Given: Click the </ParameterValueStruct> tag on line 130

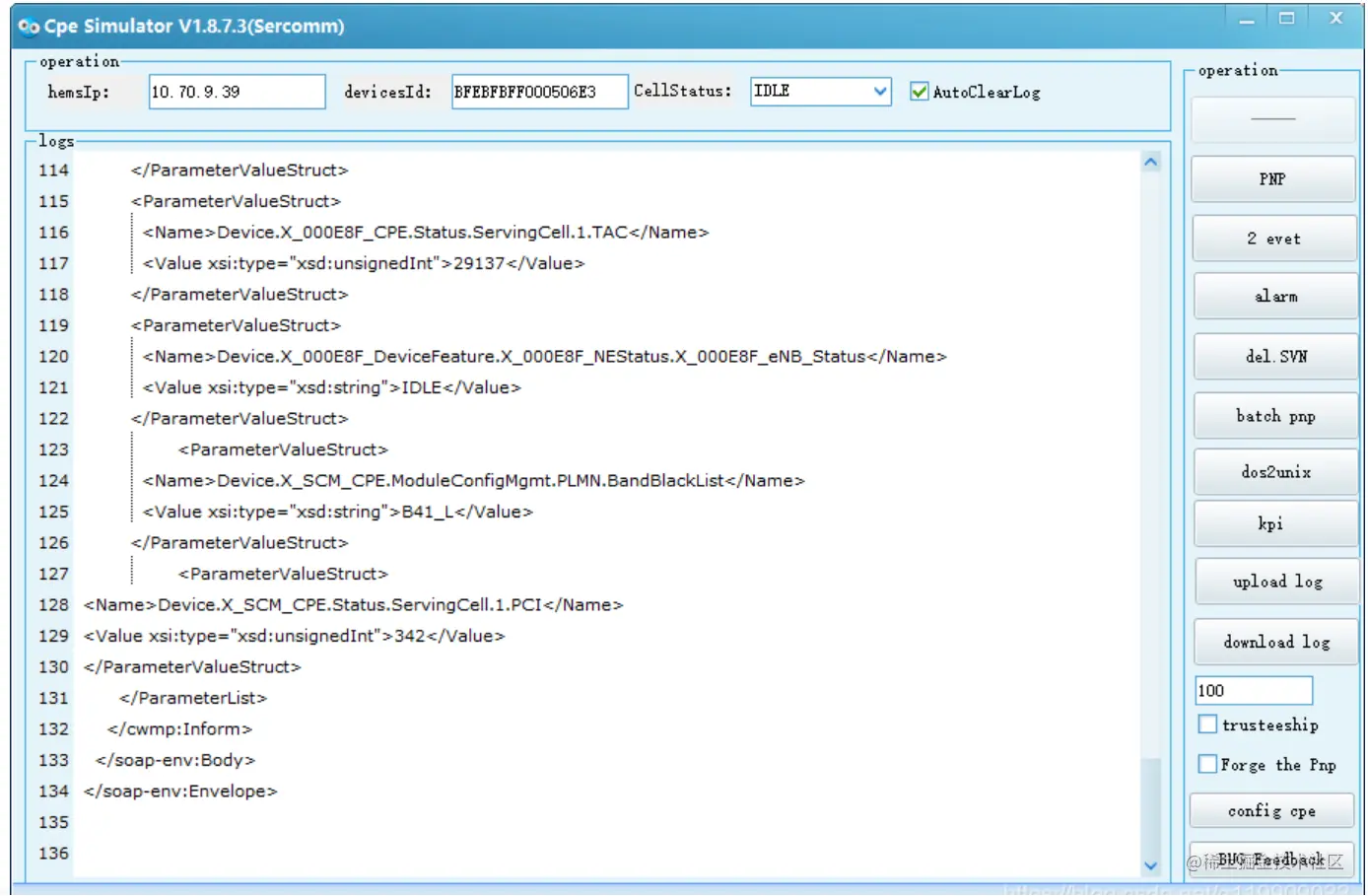Looking at the screenshot, I should coord(192,667).
